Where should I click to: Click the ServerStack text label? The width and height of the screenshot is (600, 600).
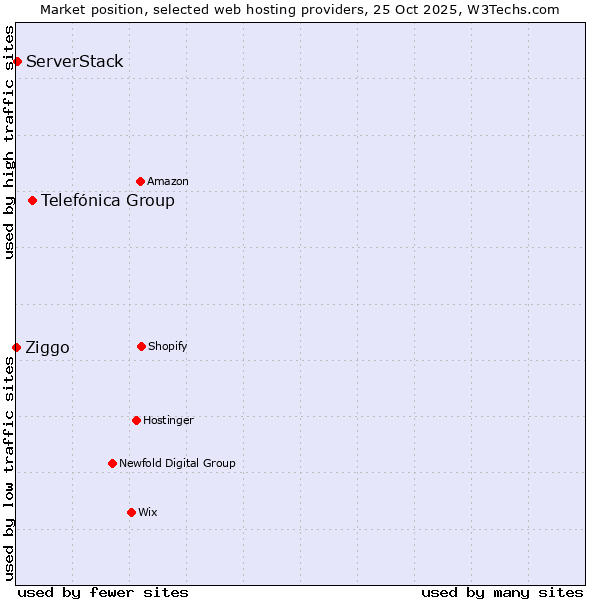point(75,62)
